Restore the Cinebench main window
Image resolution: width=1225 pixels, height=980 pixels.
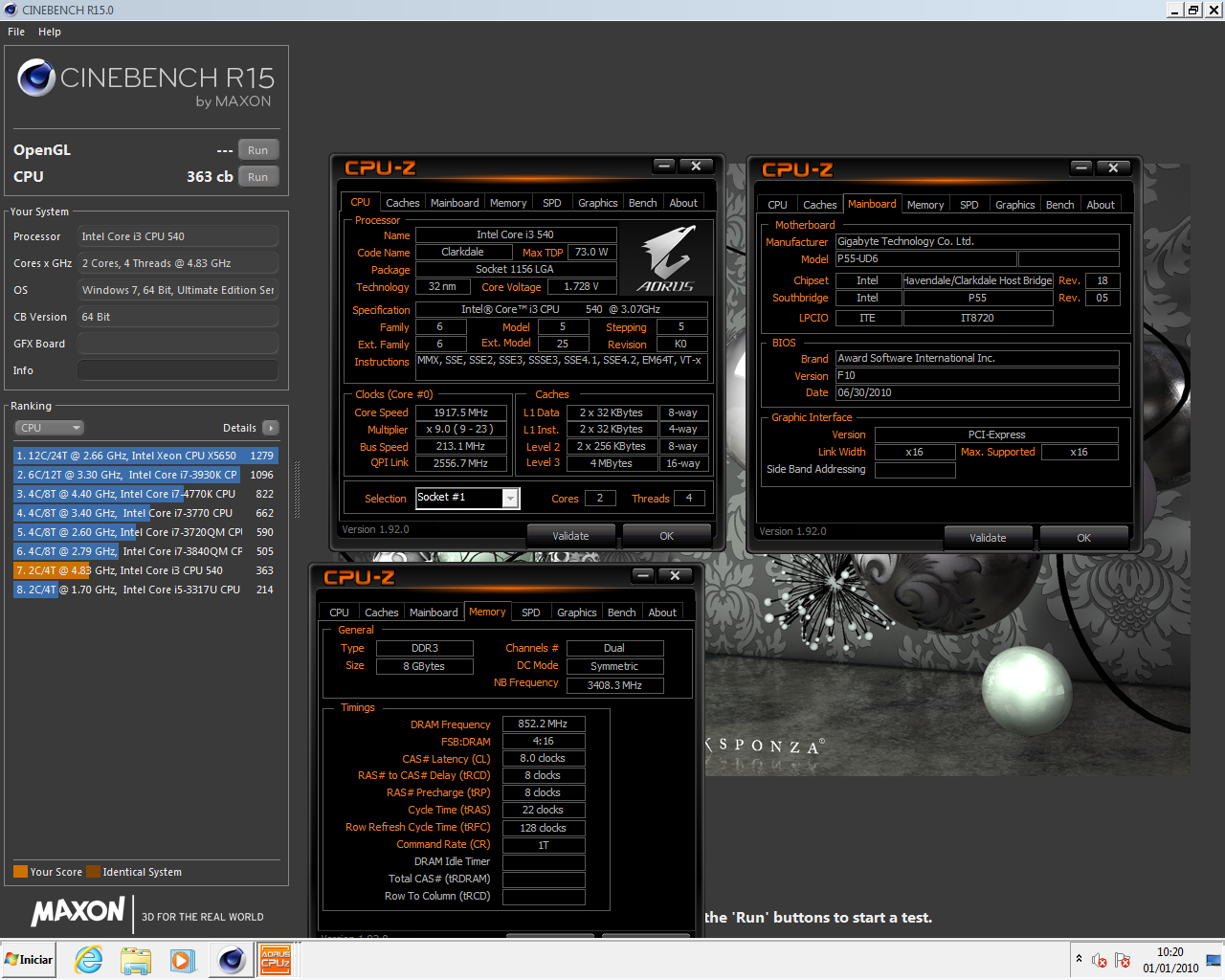pos(1193,10)
